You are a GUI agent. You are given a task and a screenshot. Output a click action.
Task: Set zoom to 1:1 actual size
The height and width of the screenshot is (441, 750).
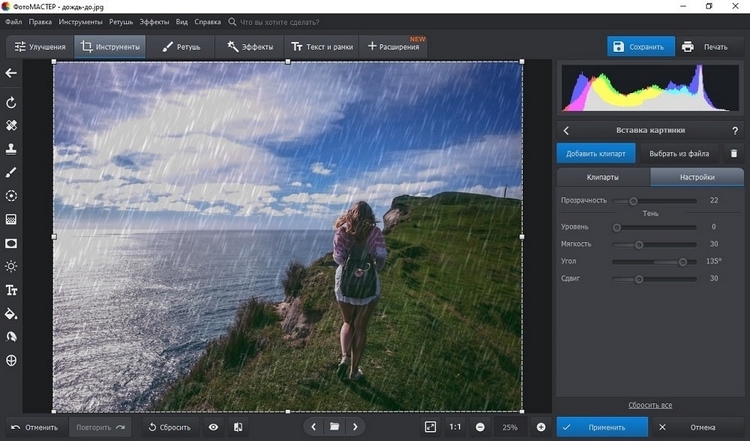[455, 427]
